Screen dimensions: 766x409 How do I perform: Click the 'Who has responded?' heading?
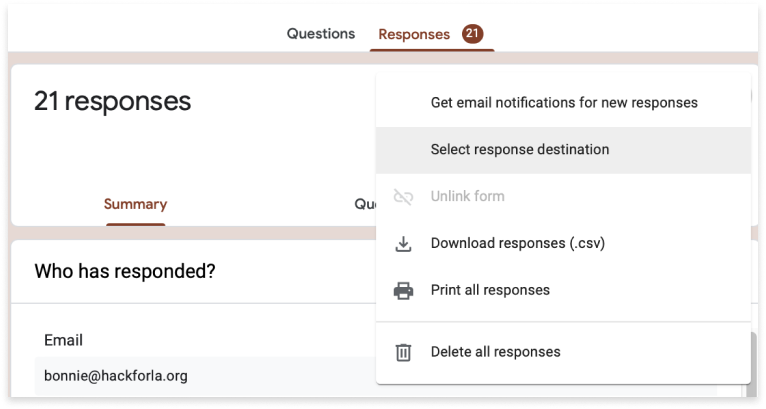pyautogui.click(x=125, y=271)
